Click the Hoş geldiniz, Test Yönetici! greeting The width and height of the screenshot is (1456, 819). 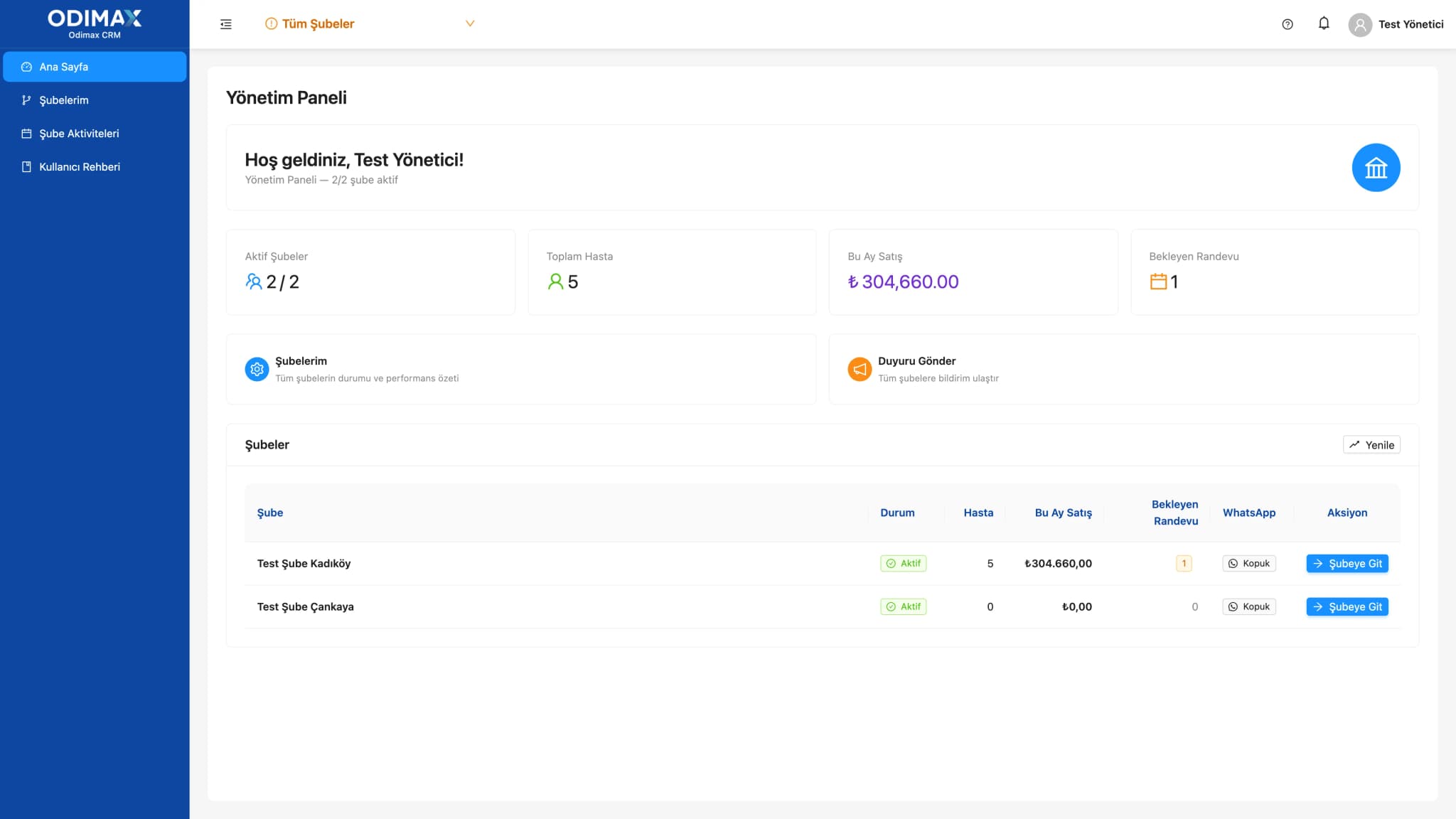[354, 160]
